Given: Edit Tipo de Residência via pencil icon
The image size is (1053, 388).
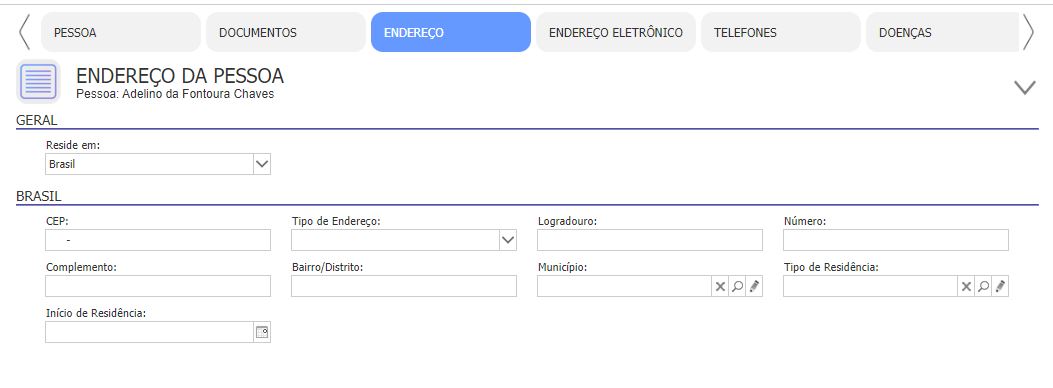Looking at the screenshot, I should (1000, 287).
